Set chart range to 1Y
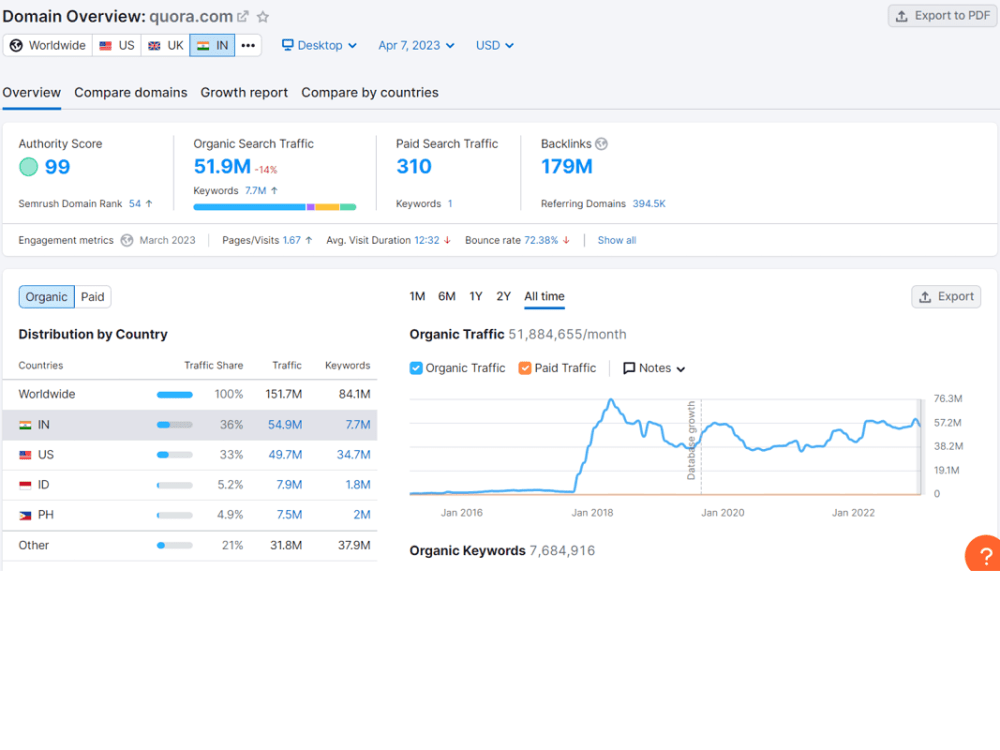 pos(476,297)
